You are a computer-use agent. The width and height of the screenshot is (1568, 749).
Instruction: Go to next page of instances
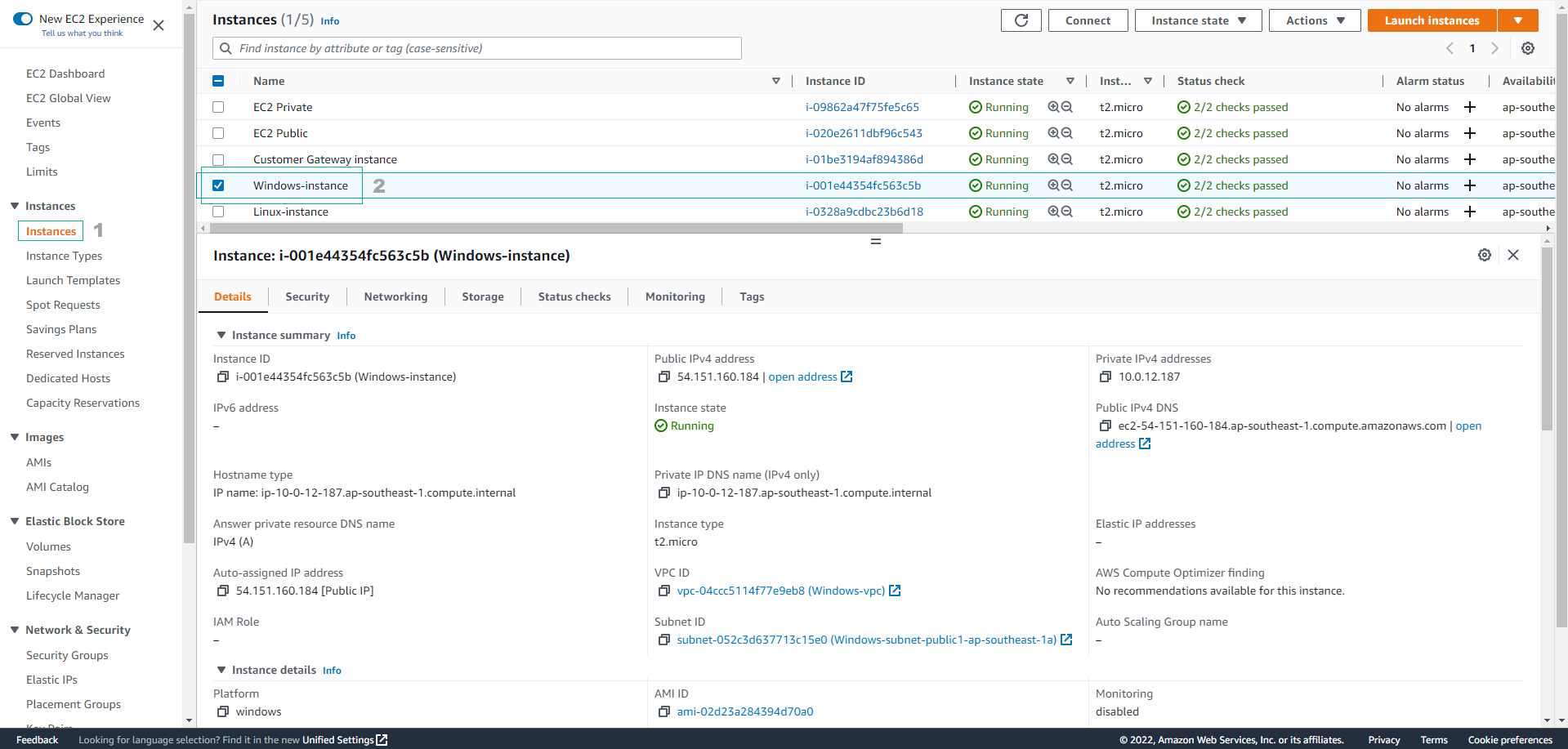pos(1494,48)
